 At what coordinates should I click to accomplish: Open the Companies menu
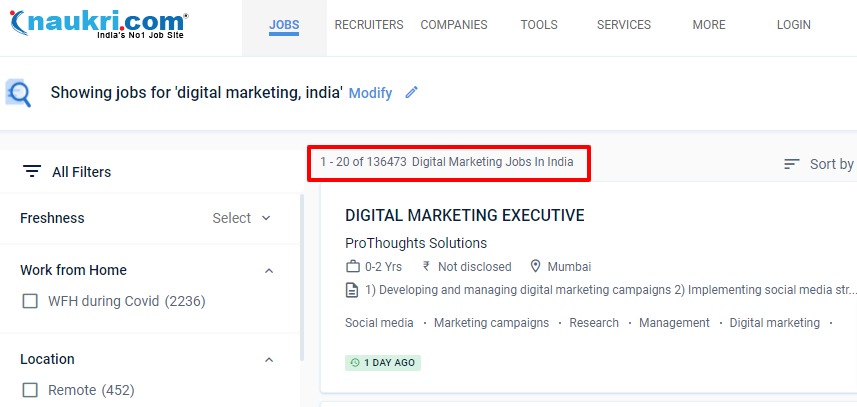click(x=454, y=25)
